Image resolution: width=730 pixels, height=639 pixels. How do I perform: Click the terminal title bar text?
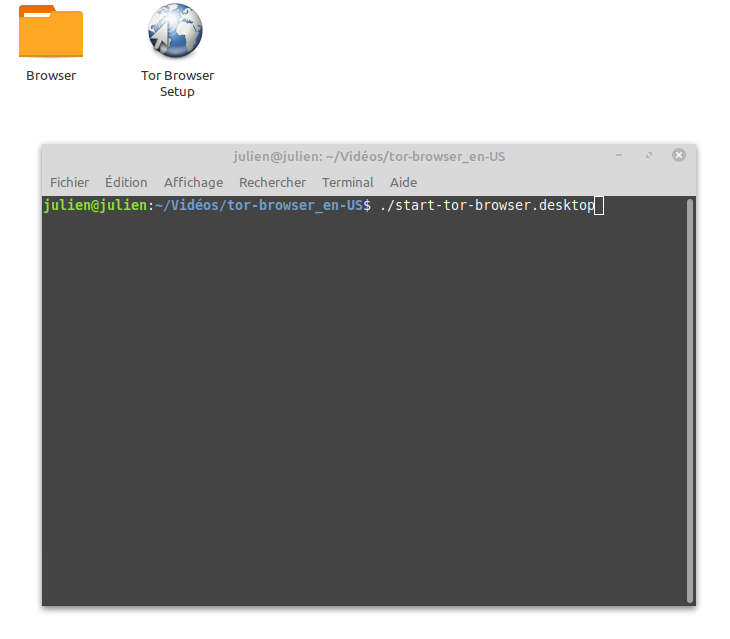click(x=369, y=156)
